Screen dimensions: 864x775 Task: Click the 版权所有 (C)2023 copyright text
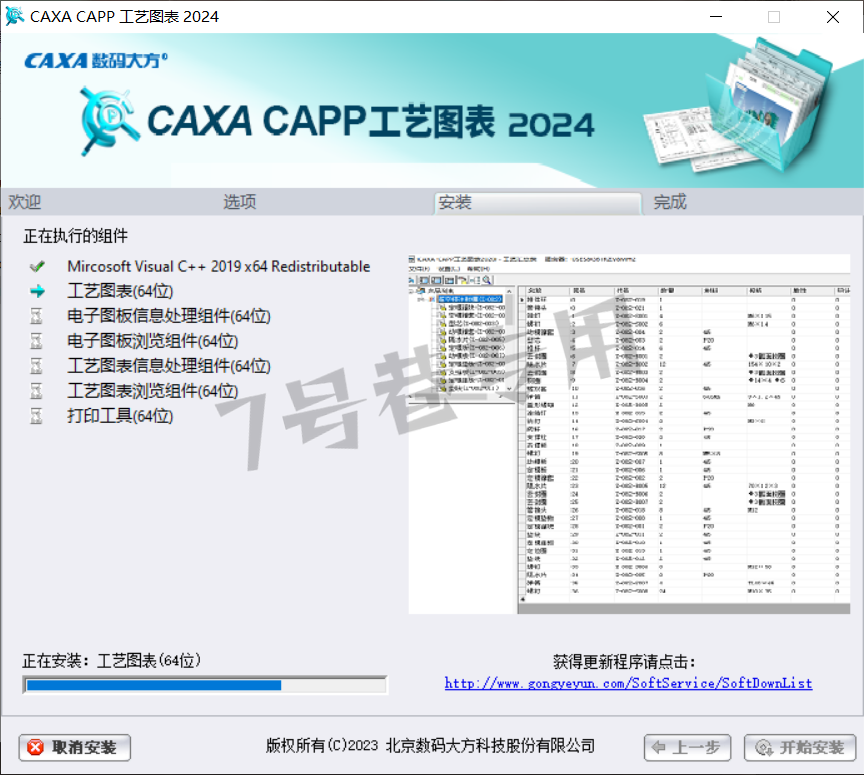point(430,746)
